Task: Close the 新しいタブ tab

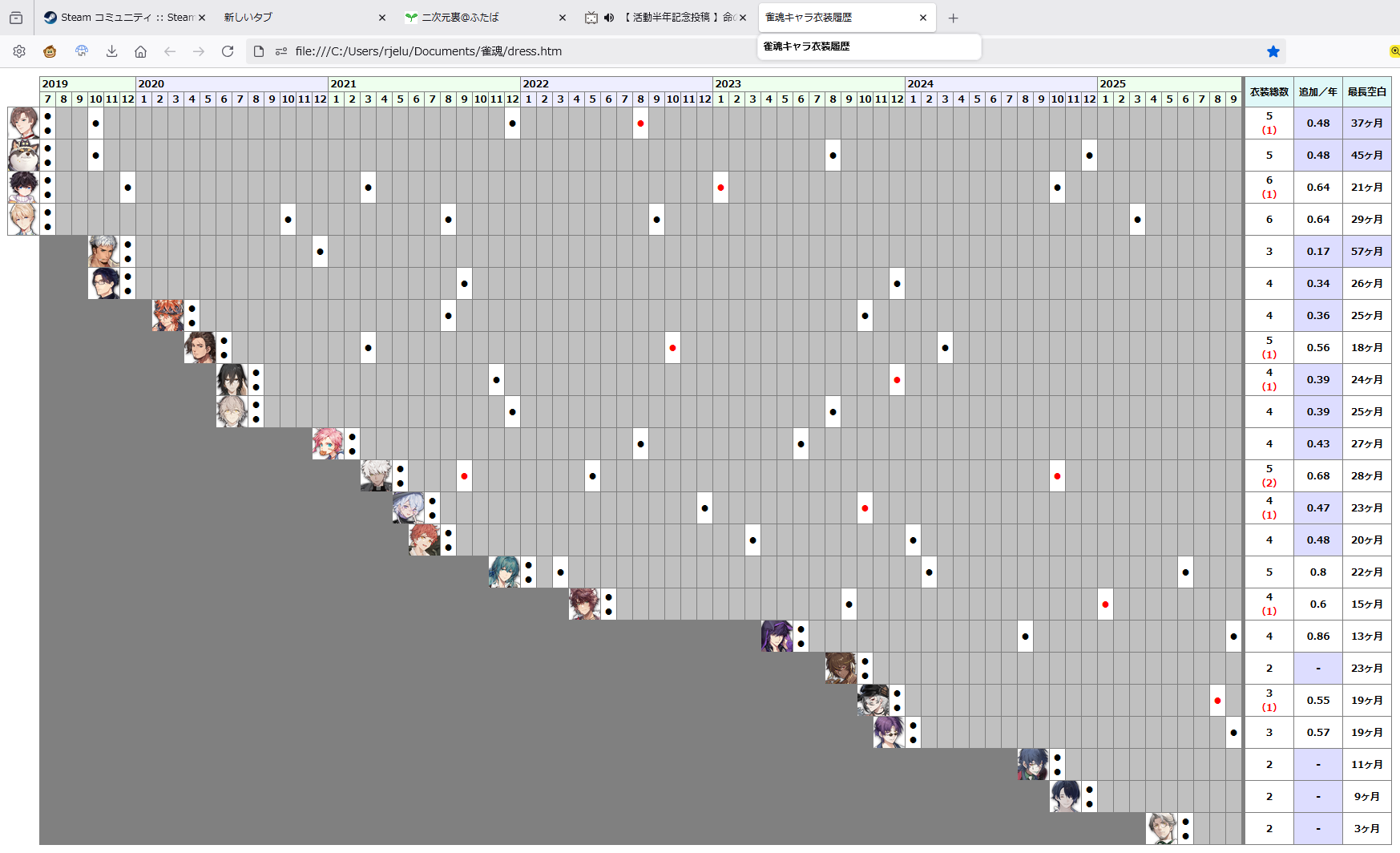Action: point(381,18)
